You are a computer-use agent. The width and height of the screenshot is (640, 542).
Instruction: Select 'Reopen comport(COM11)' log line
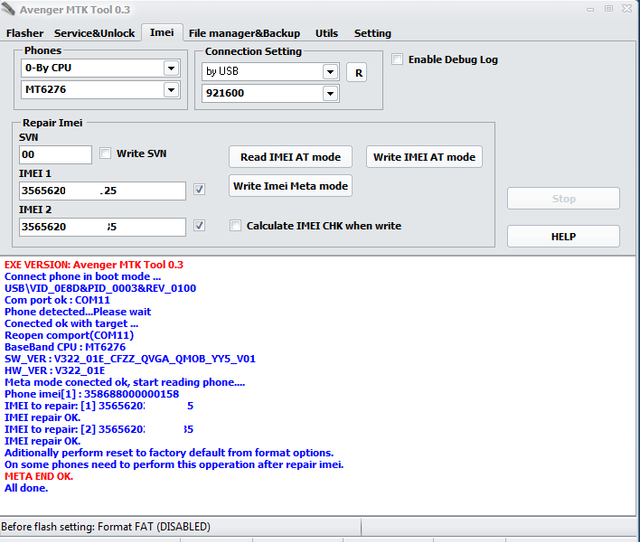pos(69,335)
